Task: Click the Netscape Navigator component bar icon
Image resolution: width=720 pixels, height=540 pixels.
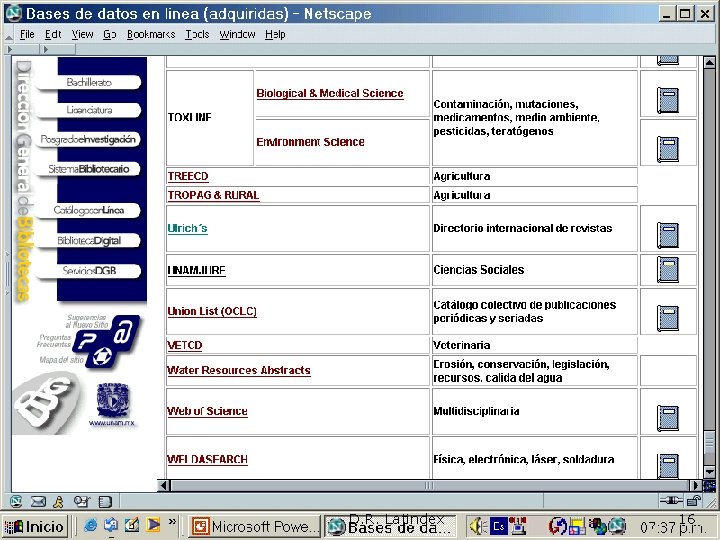Action: point(16,501)
